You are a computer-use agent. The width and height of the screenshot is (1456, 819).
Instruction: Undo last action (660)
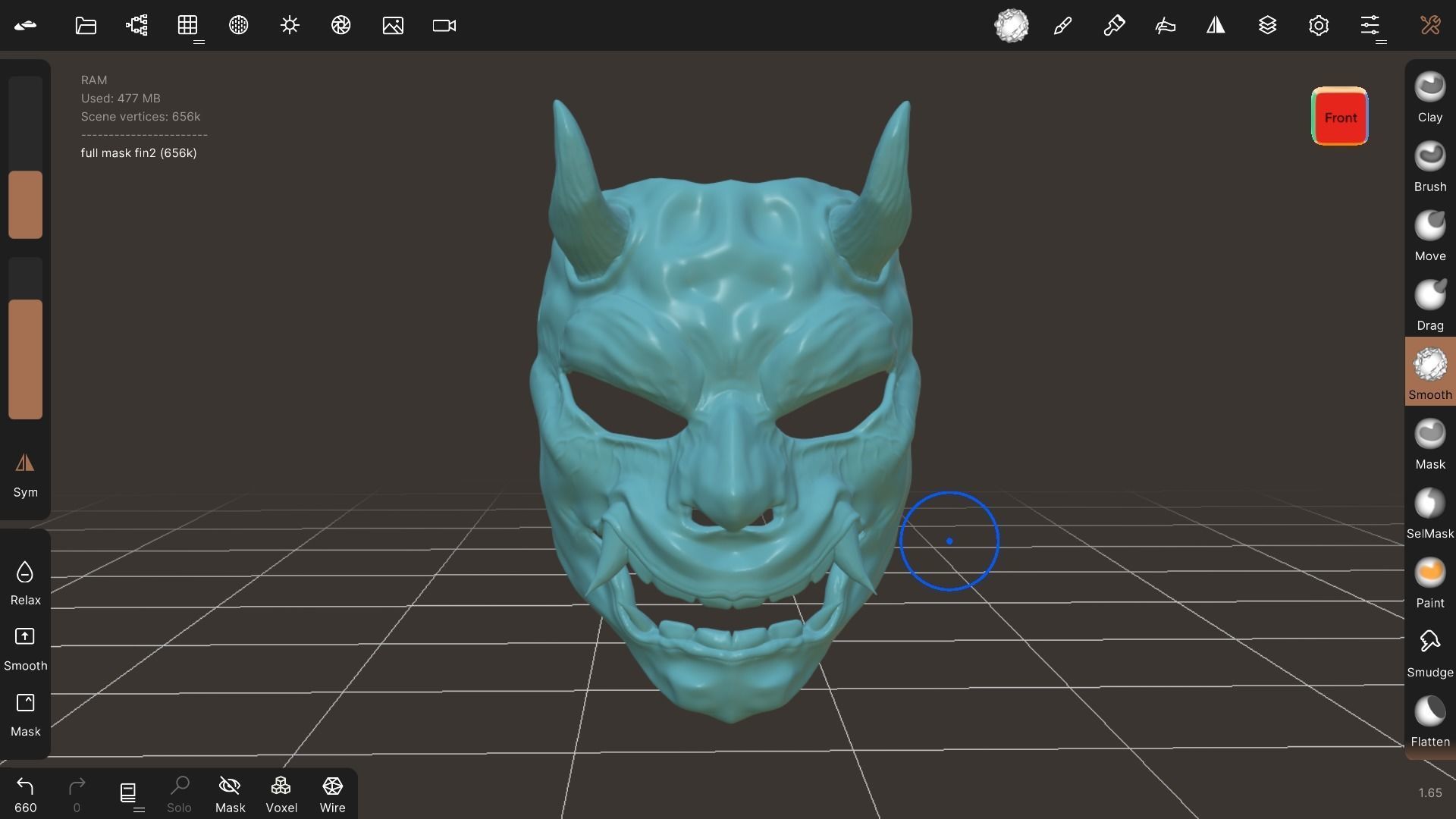[x=25, y=794]
